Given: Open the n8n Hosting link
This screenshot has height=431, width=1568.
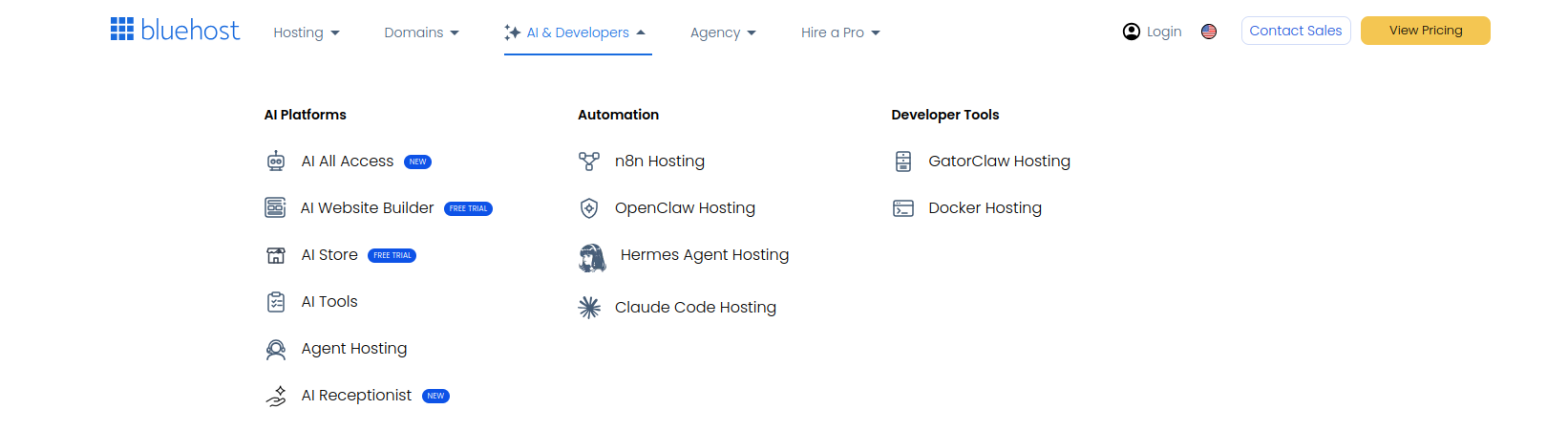Looking at the screenshot, I should click(x=660, y=162).
